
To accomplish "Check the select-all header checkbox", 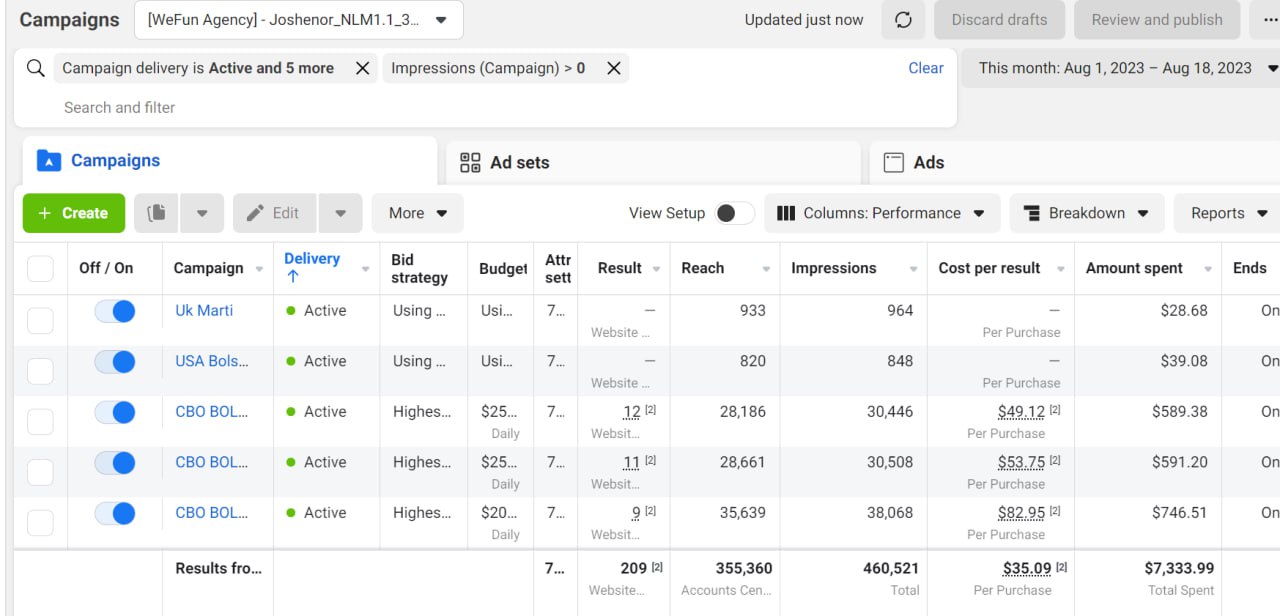I will (x=40, y=268).
